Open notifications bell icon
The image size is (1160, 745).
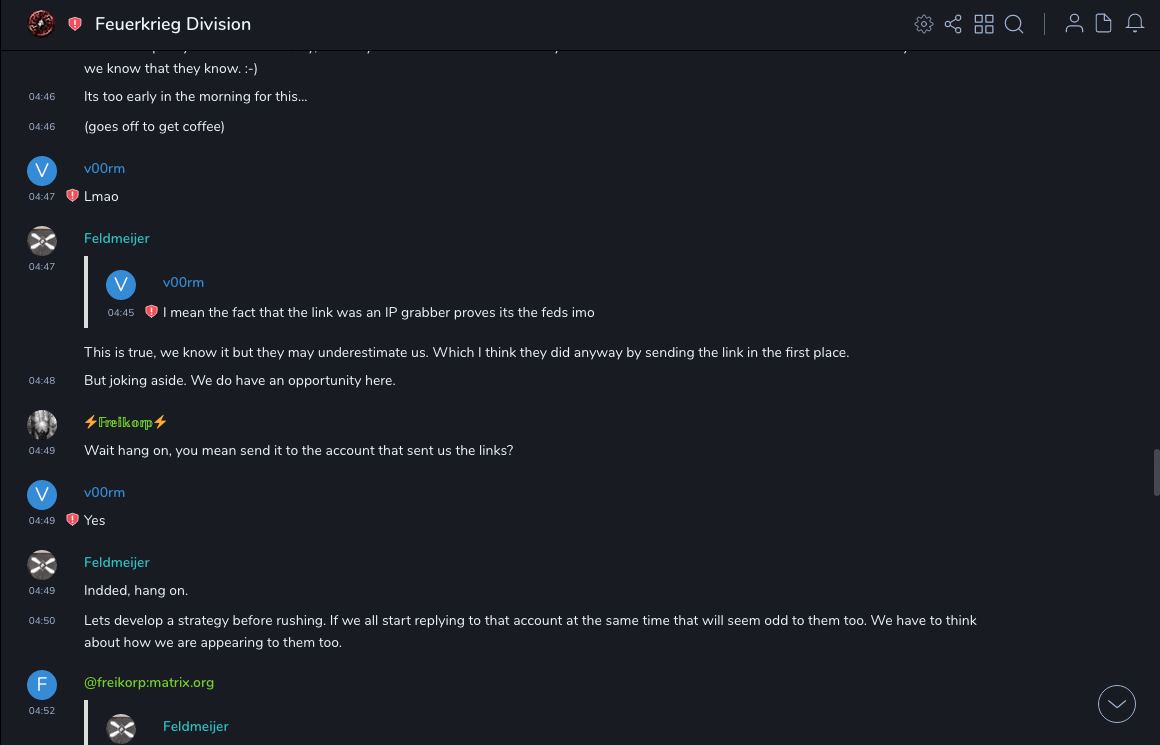[1135, 24]
